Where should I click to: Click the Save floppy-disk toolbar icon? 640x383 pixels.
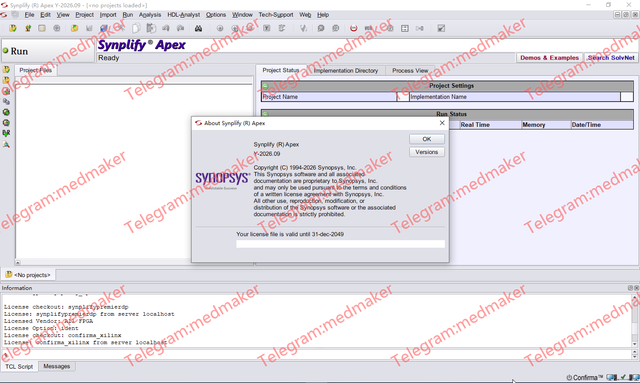(89, 28)
